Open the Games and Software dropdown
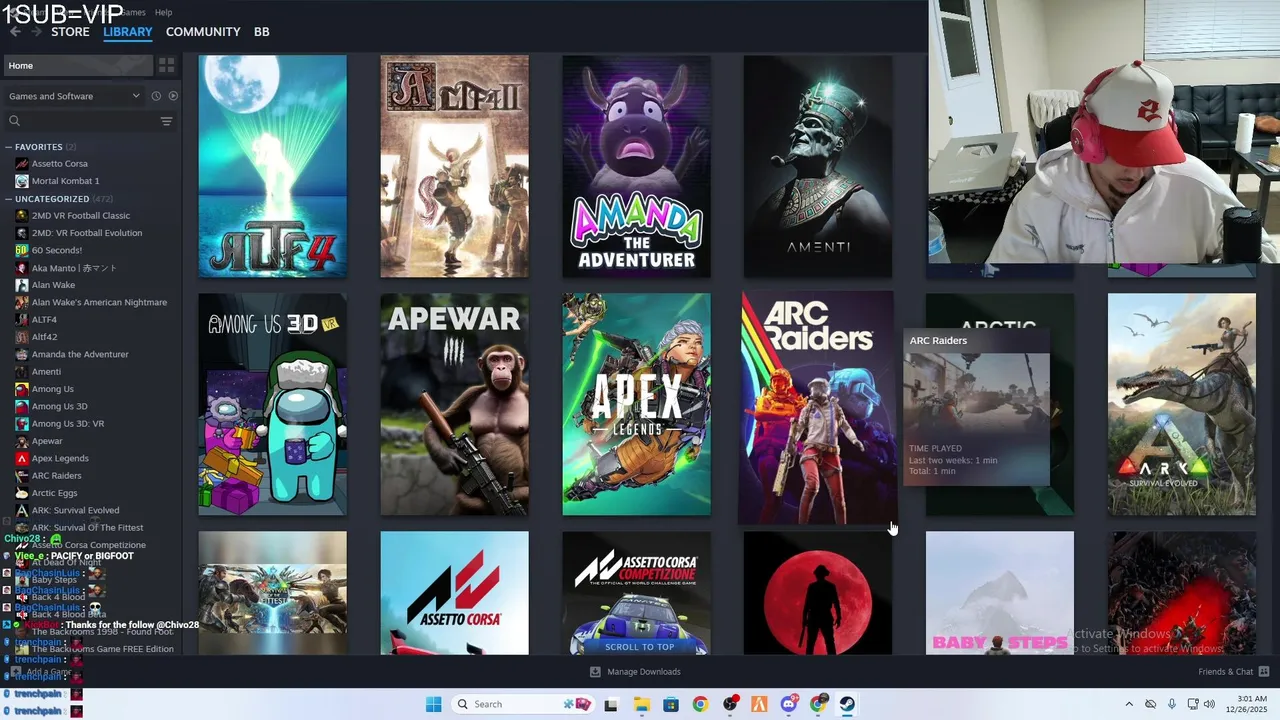Viewport: 1280px width, 720px height. (x=73, y=96)
